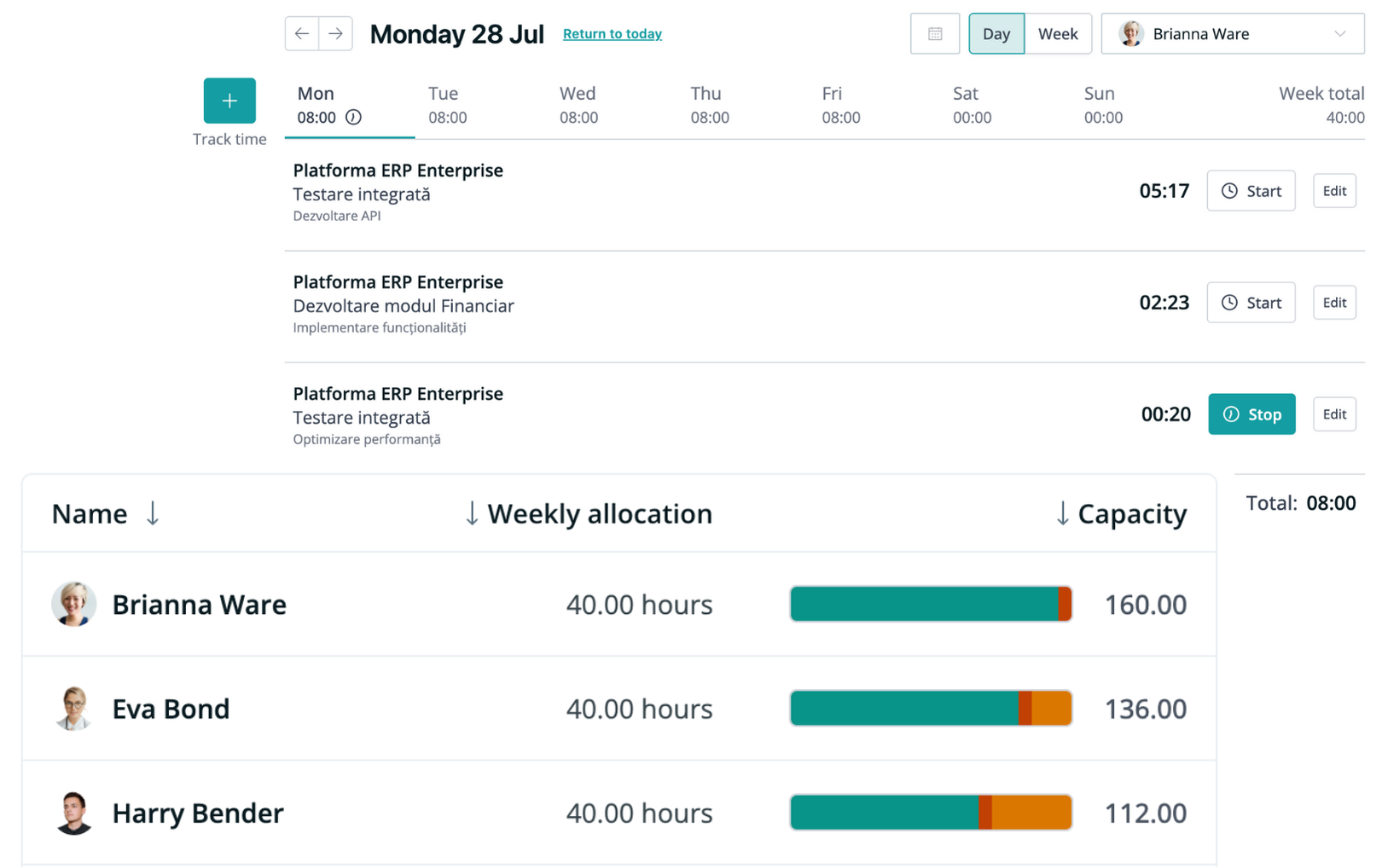Viewport: 1382px width, 868px height.
Task: Click the green plus Track time button
Action: tap(229, 101)
